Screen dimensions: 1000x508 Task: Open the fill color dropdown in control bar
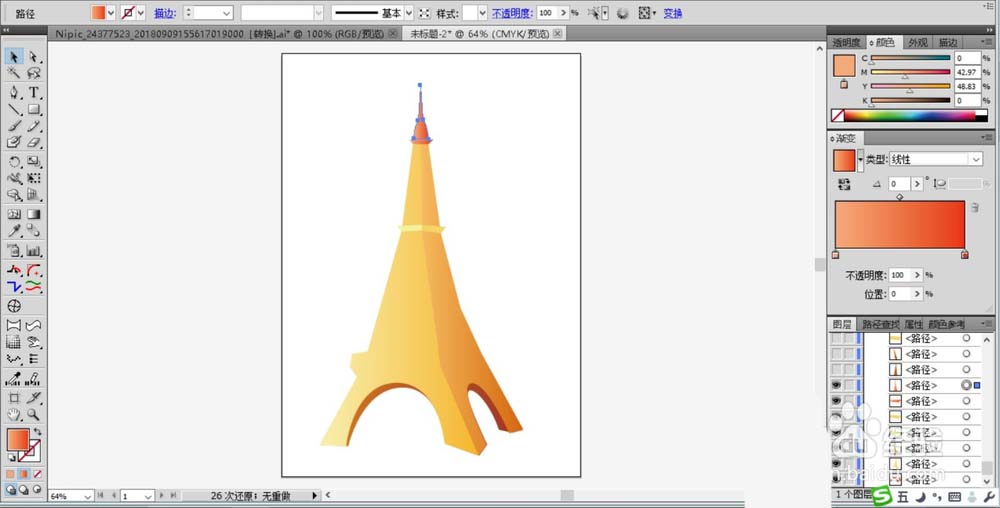tap(111, 13)
